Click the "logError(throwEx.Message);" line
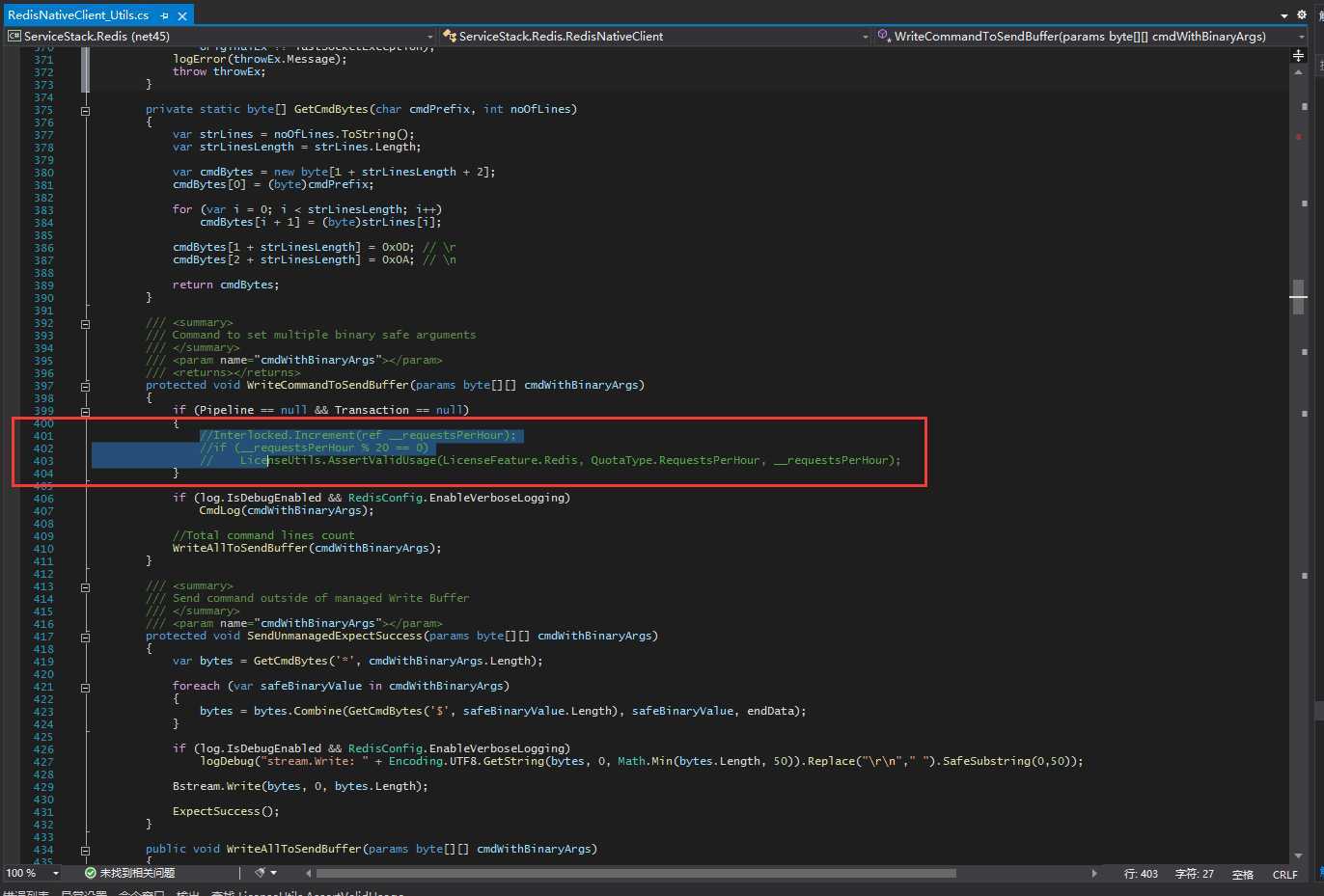The height and width of the screenshot is (896, 1324). coord(260,60)
